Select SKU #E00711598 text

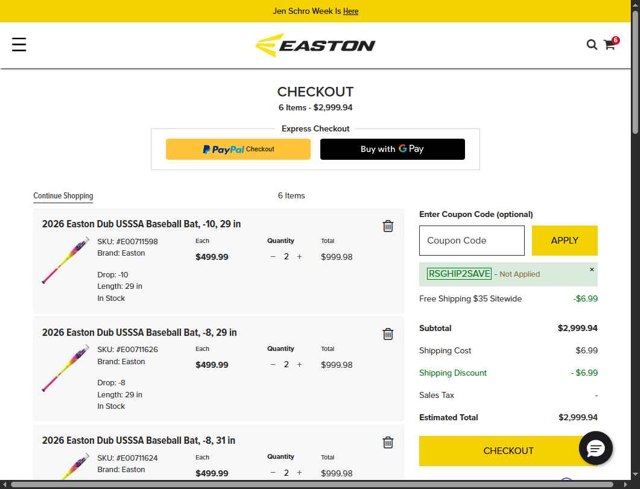click(x=127, y=241)
